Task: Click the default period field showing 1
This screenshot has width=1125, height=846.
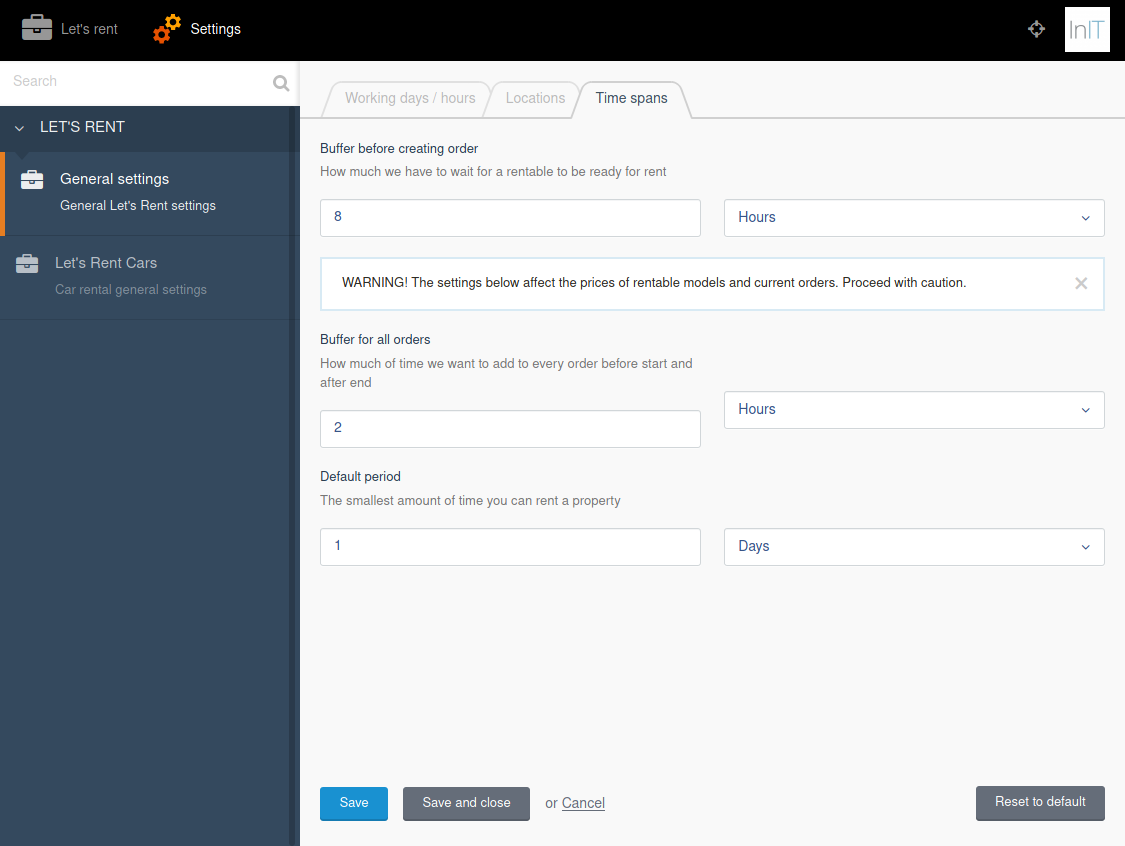Action: (x=510, y=547)
